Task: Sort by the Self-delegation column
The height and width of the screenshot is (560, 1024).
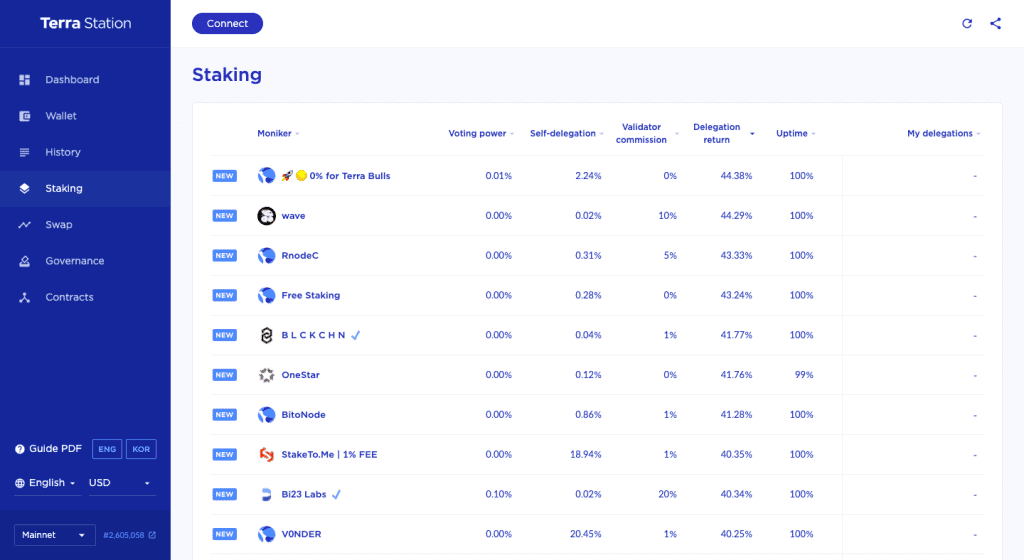Action: point(566,133)
